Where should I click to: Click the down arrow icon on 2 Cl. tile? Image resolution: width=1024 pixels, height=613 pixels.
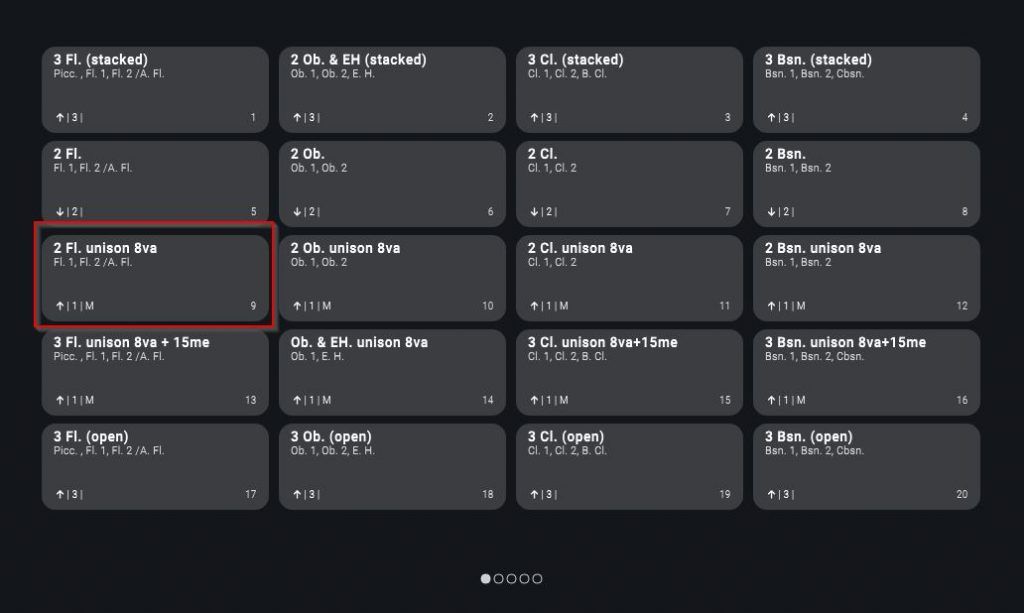534,212
